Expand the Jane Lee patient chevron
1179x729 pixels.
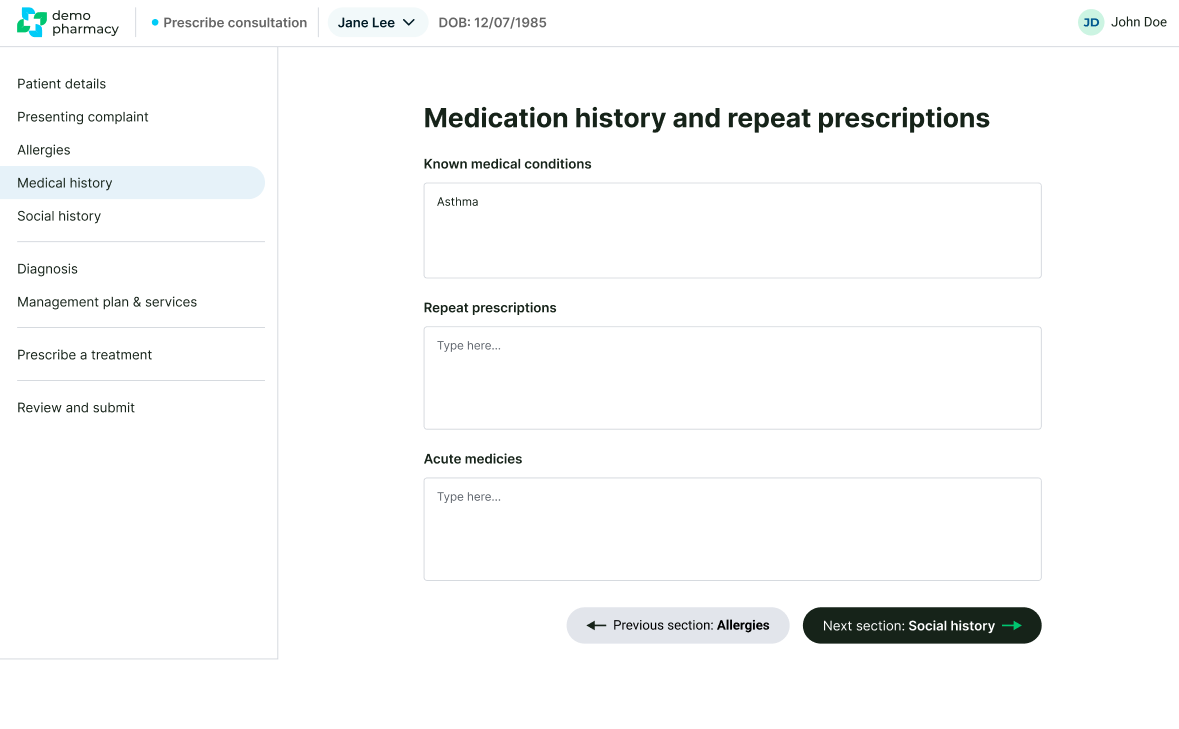(408, 23)
